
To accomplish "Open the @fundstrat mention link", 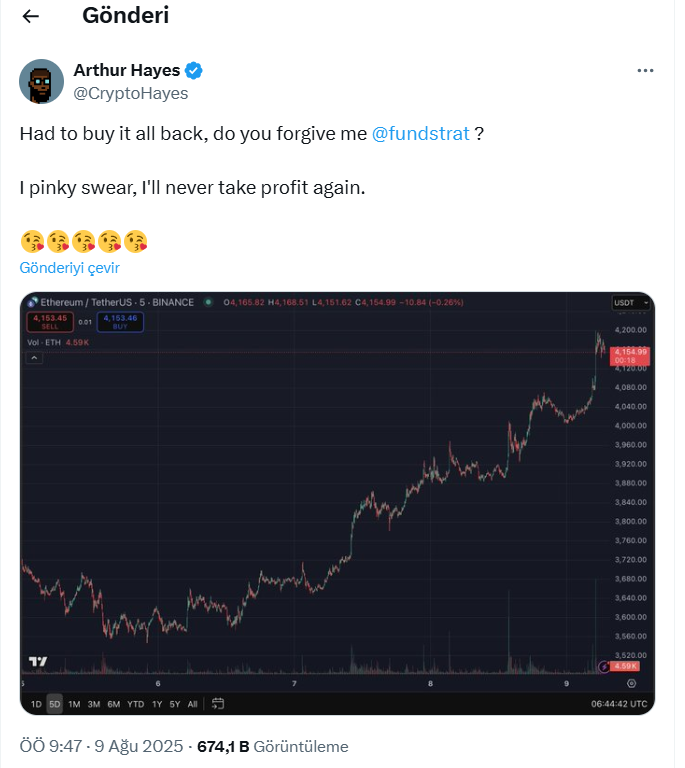I will click(420, 134).
